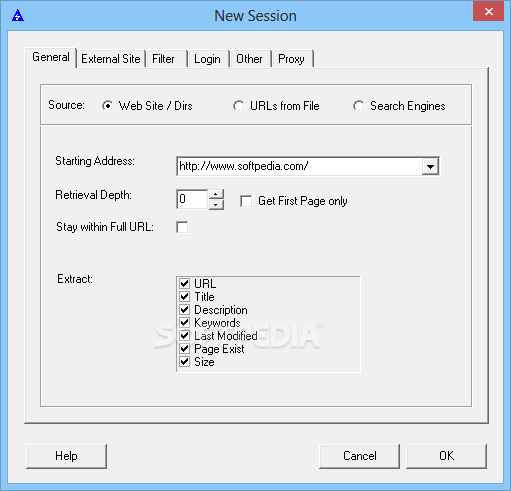
Task: Switch to the External Site tab
Action: [x=111, y=59]
